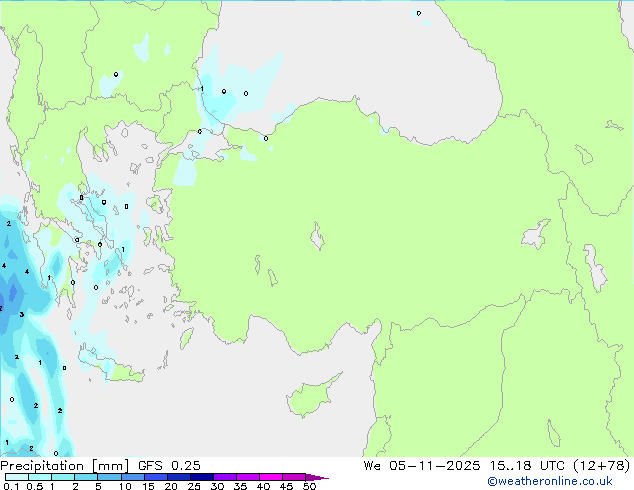This screenshot has width=634, height=490.
Task: Click the 30–35 mm purple legend swatch
Action: (x=225, y=477)
